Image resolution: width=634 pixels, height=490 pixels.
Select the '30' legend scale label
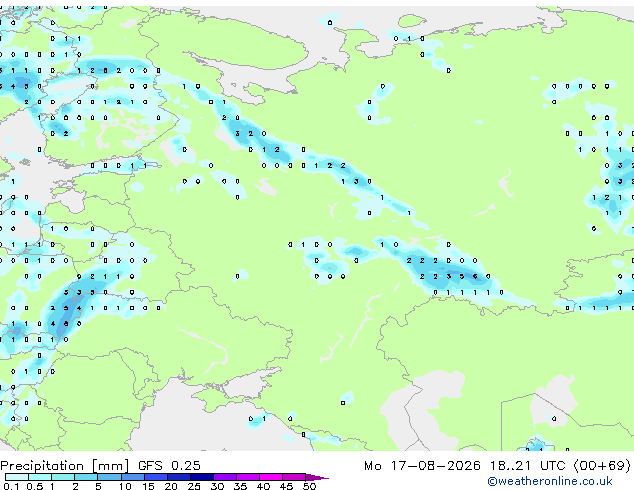point(217,486)
